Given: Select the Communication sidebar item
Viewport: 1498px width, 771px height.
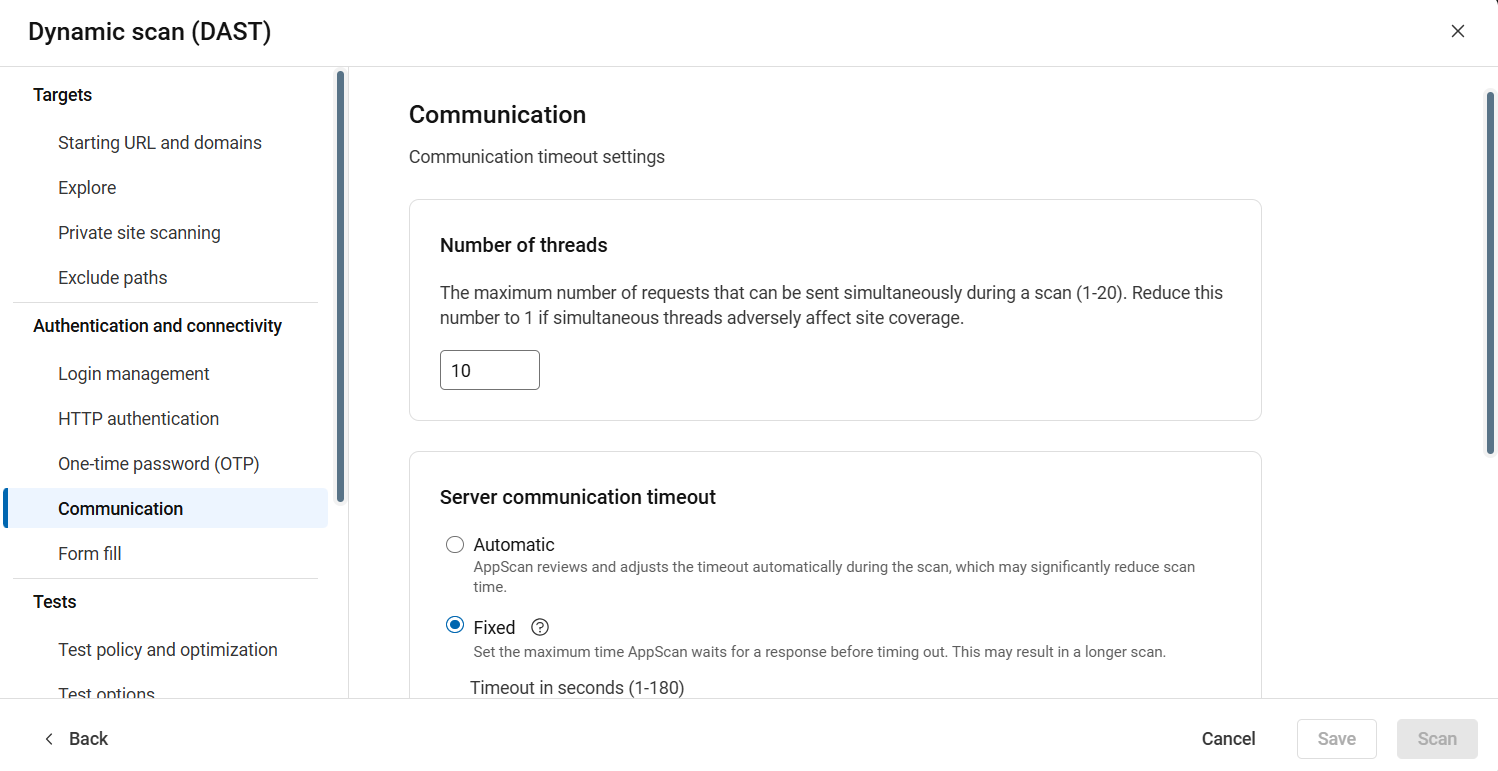Looking at the screenshot, I should click(121, 509).
